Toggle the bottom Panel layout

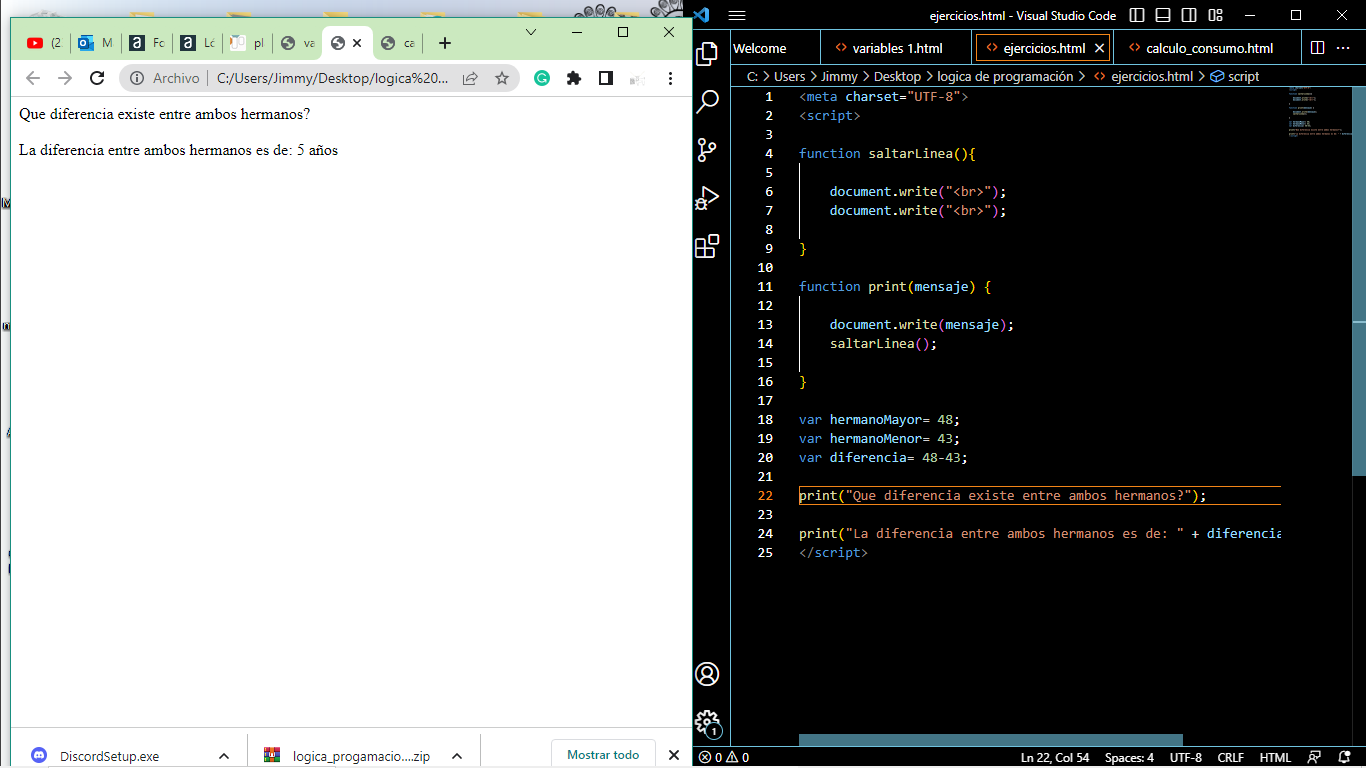(x=1163, y=15)
